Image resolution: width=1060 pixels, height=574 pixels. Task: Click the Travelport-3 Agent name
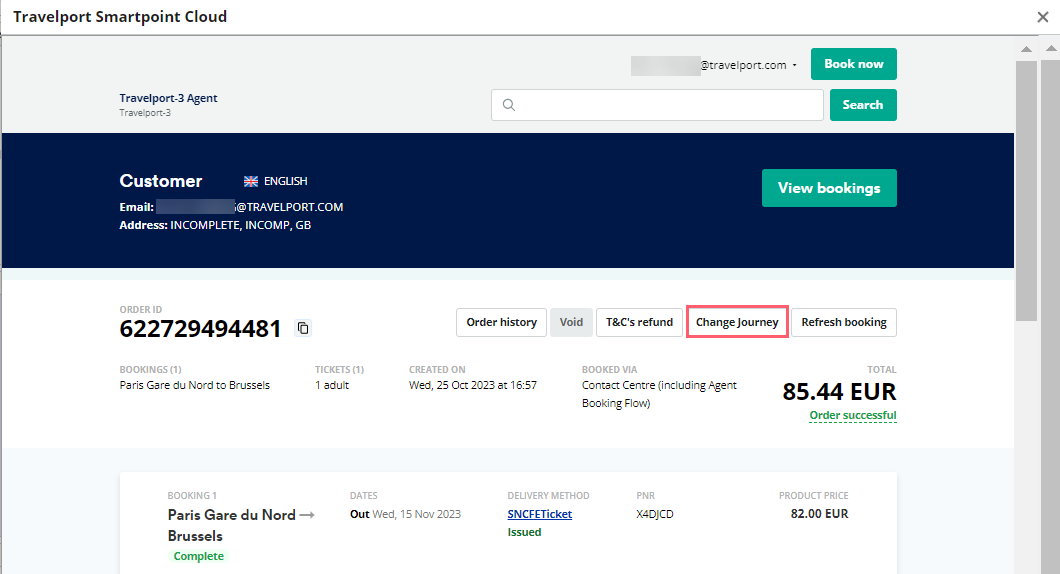pos(168,98)
